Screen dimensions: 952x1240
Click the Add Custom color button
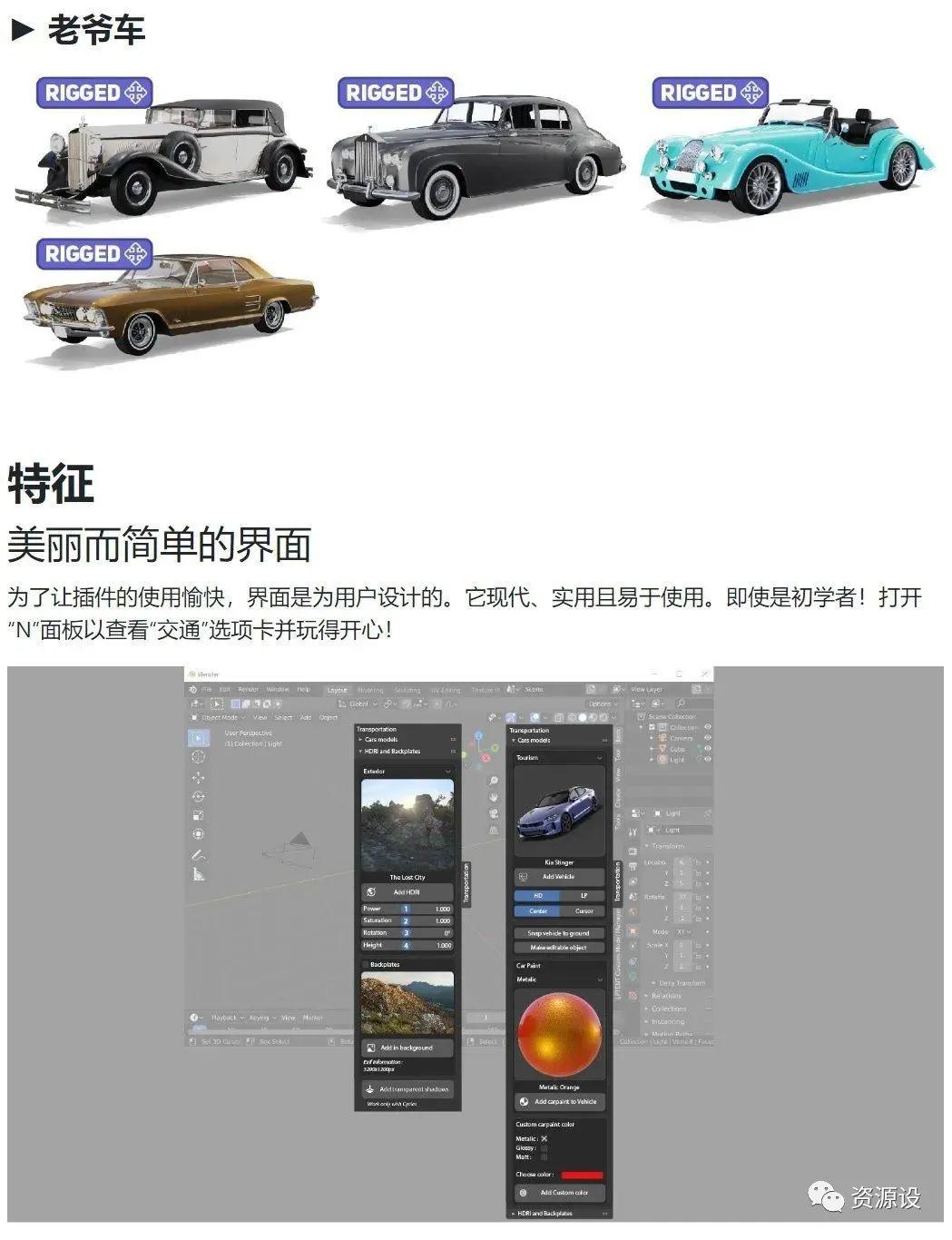point(559,1193)
